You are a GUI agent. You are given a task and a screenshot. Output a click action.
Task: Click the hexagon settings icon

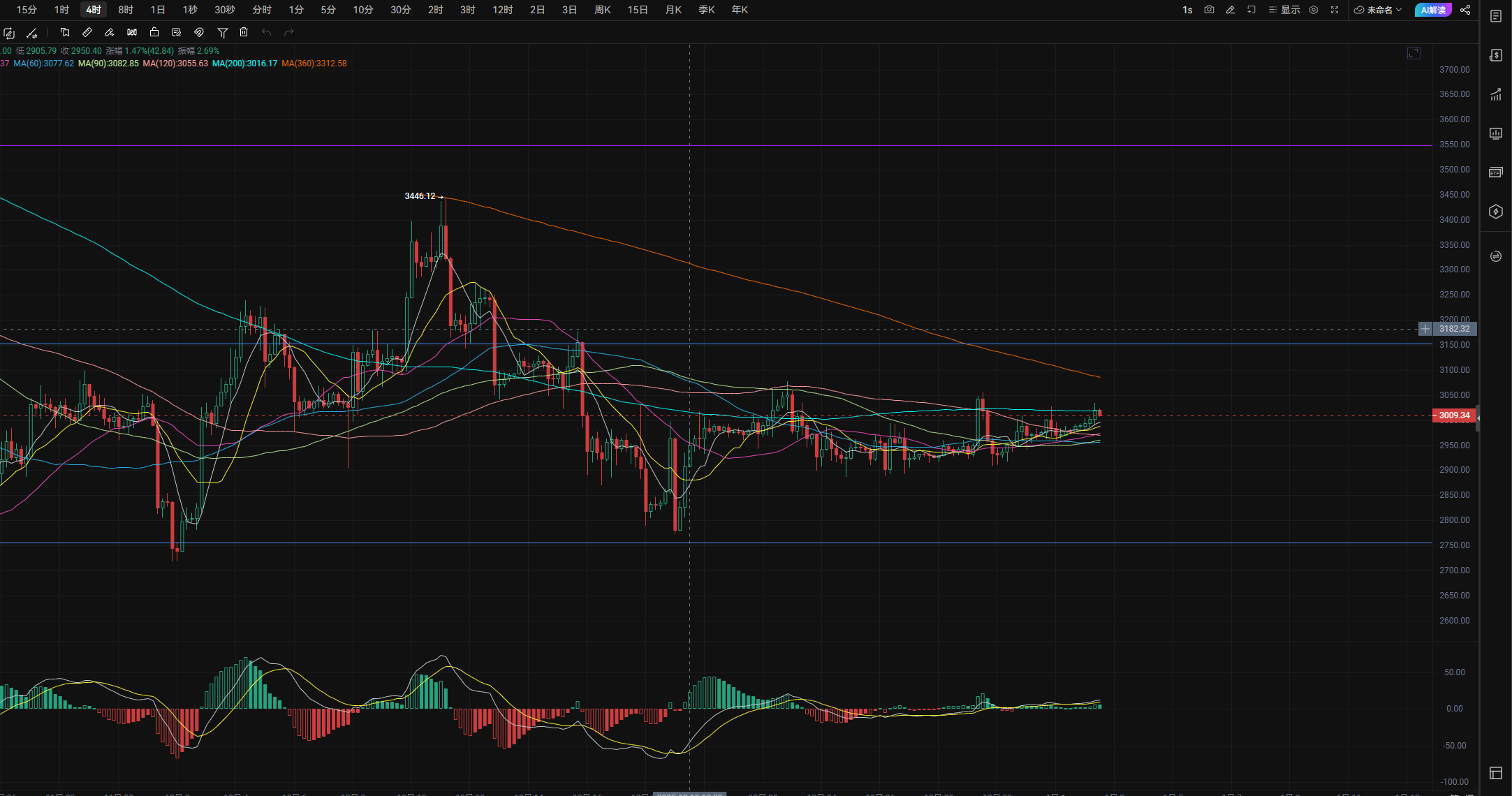click(x=1314, y=10)
